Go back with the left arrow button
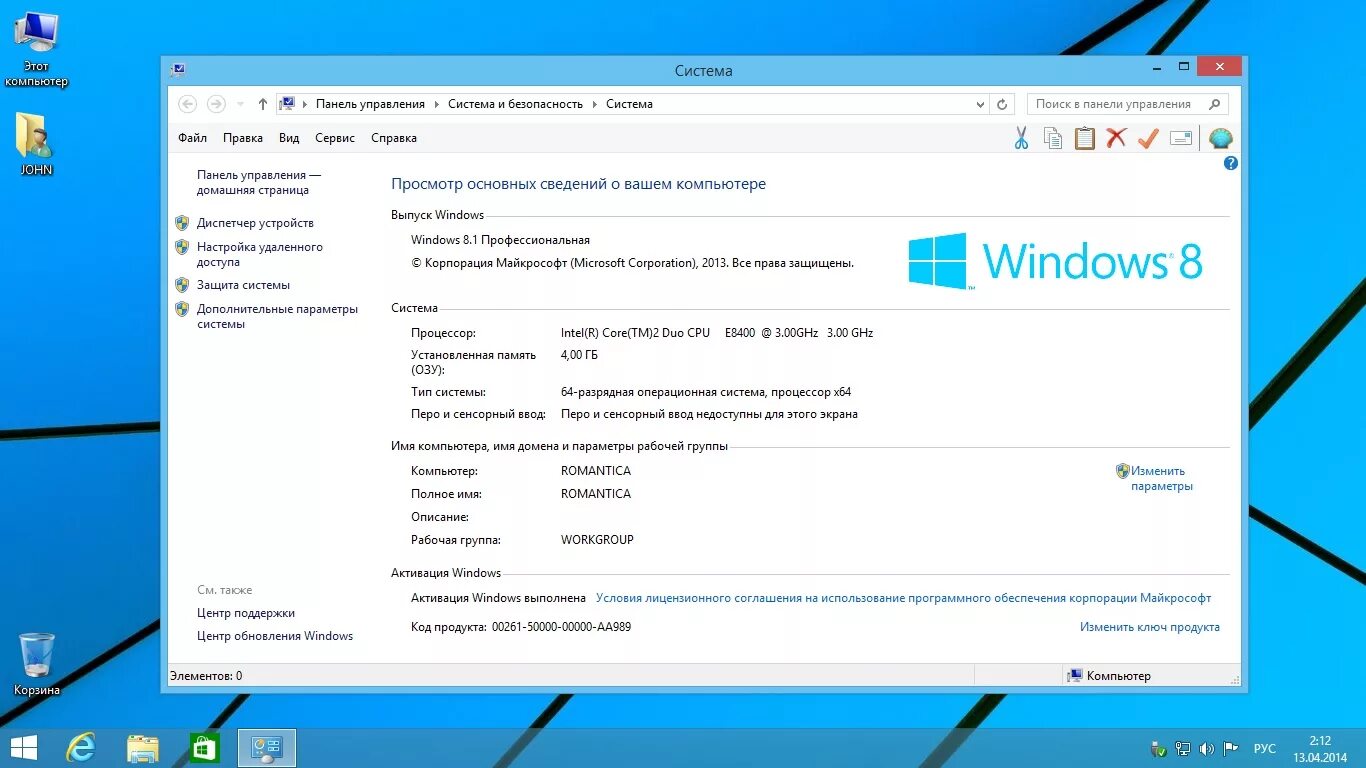Viewport: 1366px width, 768px height. [x=187, y=104]
